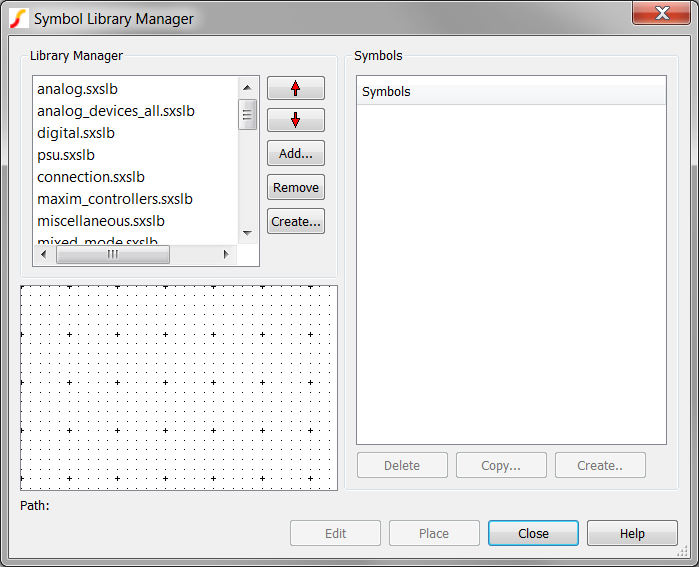Click the Symbols column header

coord(511,92)
